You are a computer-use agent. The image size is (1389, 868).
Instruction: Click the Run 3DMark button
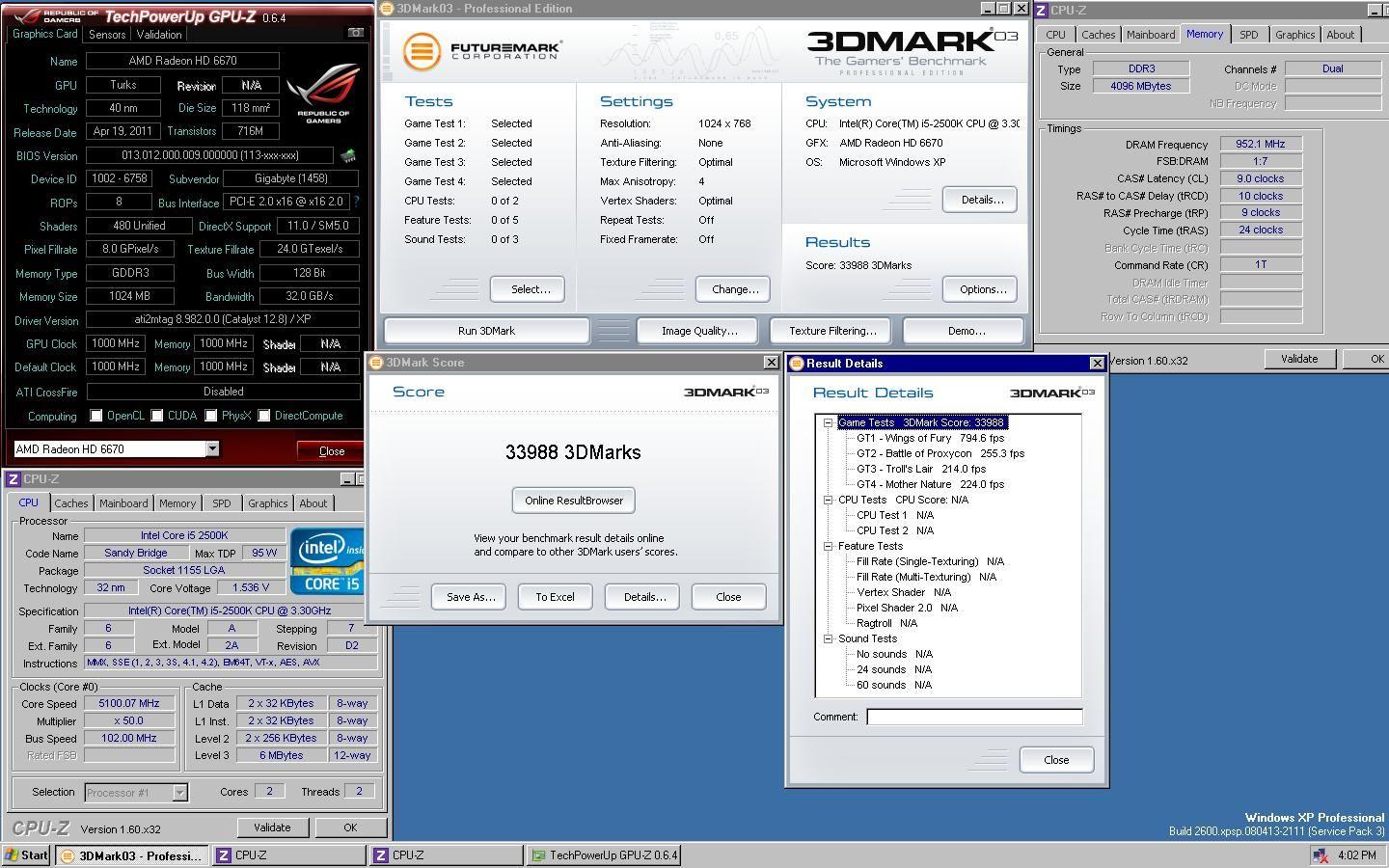(x=486, y=331)
